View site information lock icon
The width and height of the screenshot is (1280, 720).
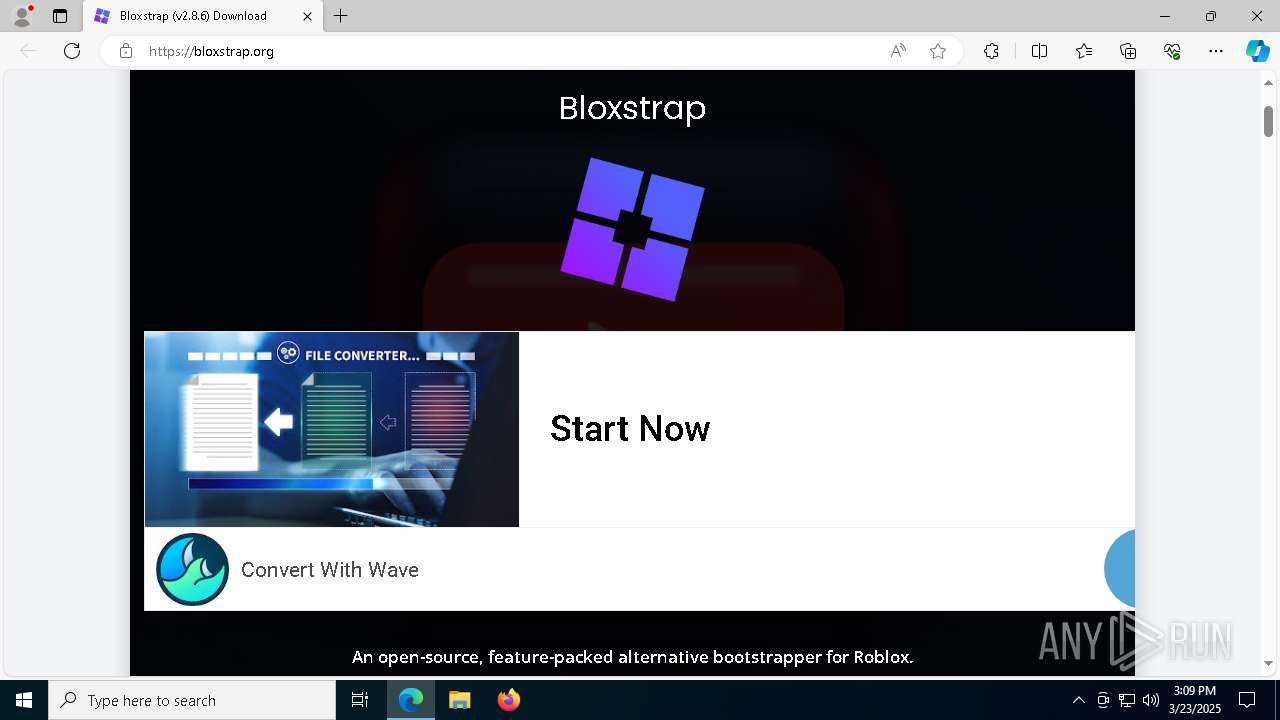tap(126, 51)
